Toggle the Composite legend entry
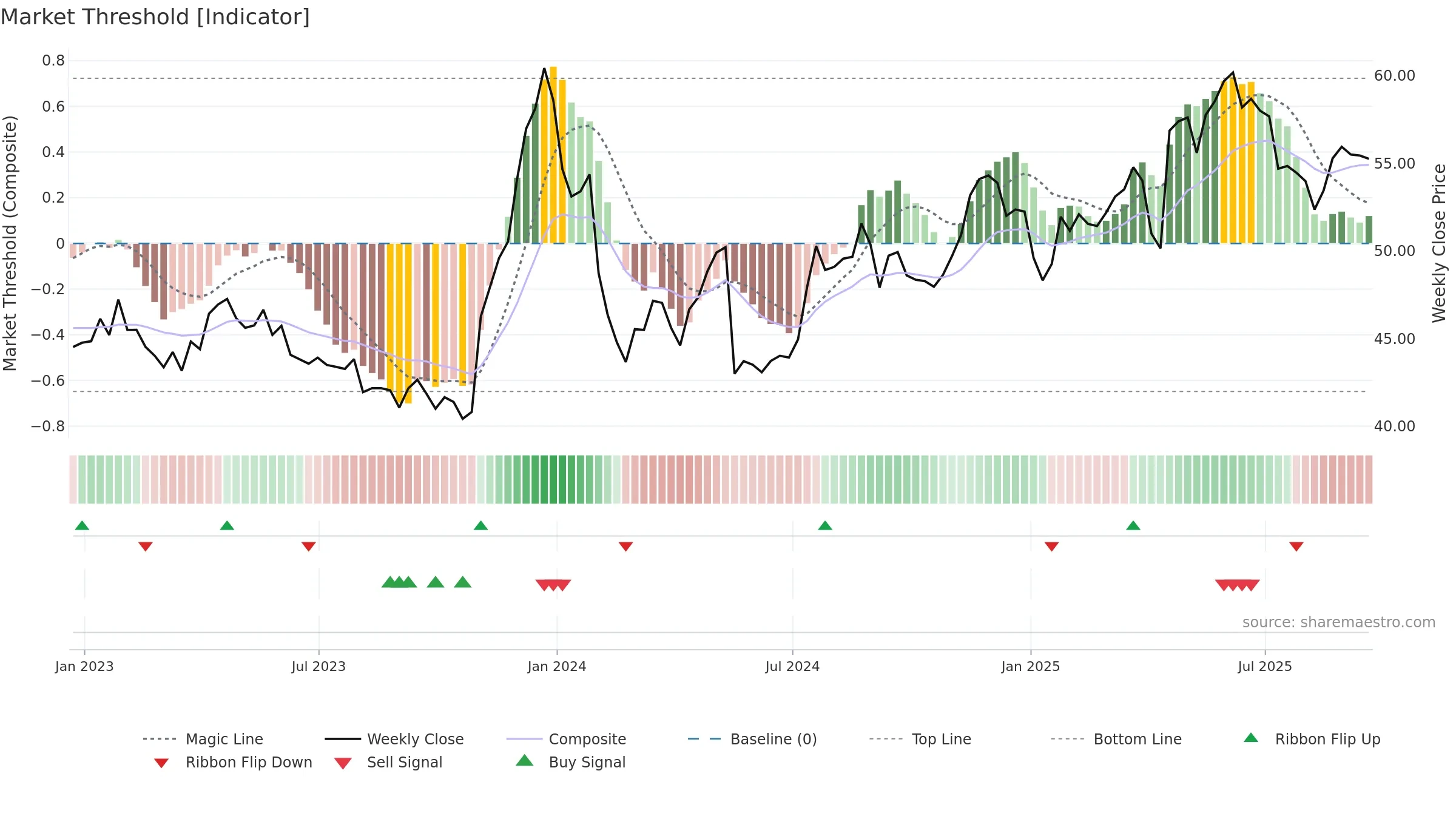Screen dimensions: 1456x819 pos(566,739)
